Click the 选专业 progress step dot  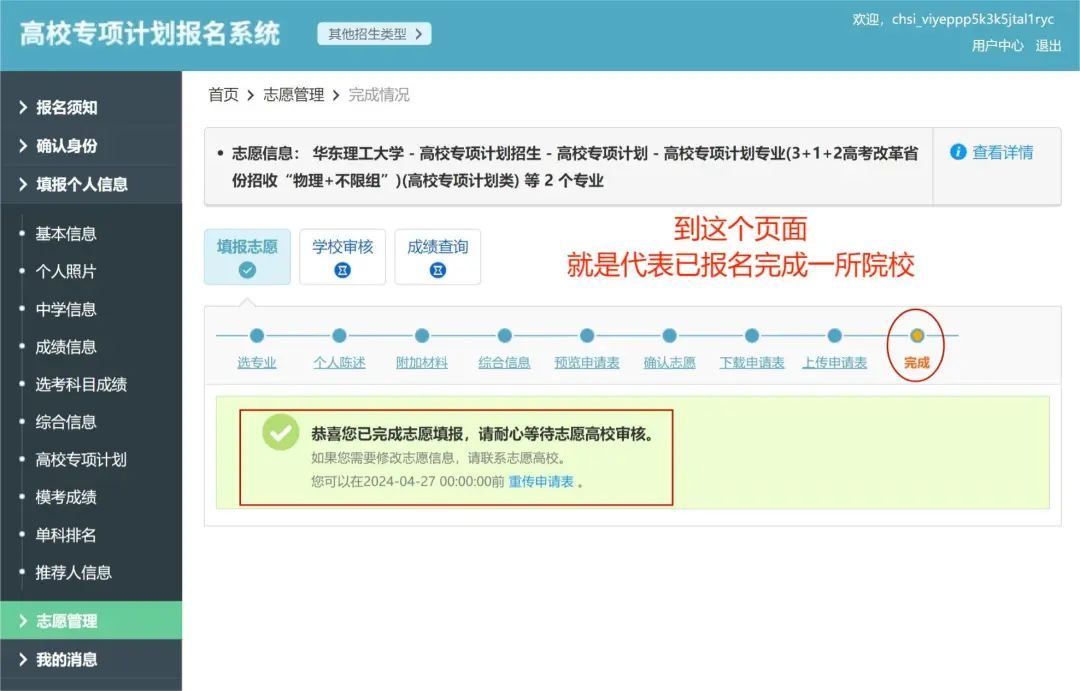(256, 337)
